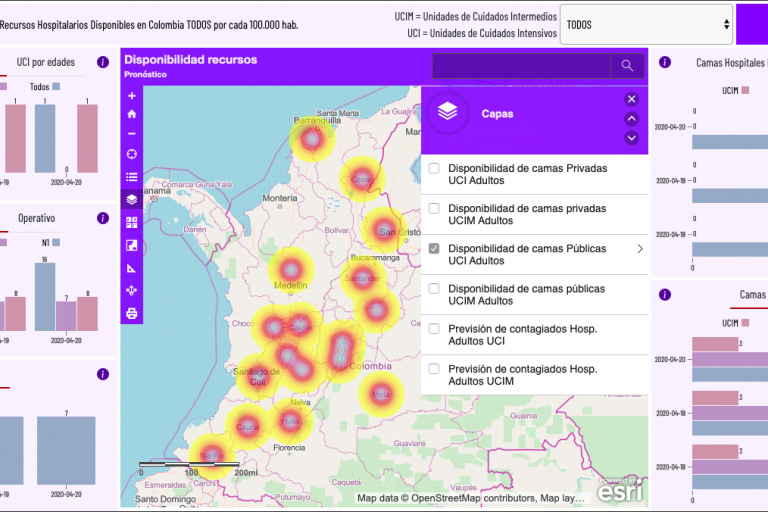Open the basemap gallery grid tool
Image resolution: width=768 pixels, height=512 pixels.
132,222
